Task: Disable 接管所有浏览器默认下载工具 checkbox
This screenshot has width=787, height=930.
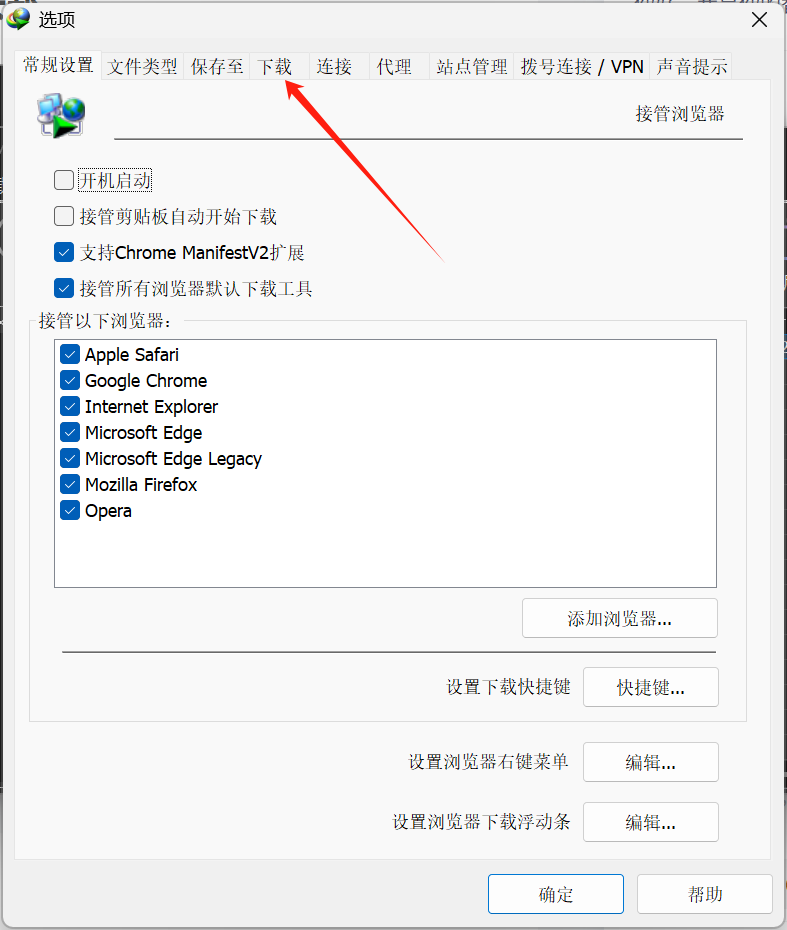Action: [63, 288]
